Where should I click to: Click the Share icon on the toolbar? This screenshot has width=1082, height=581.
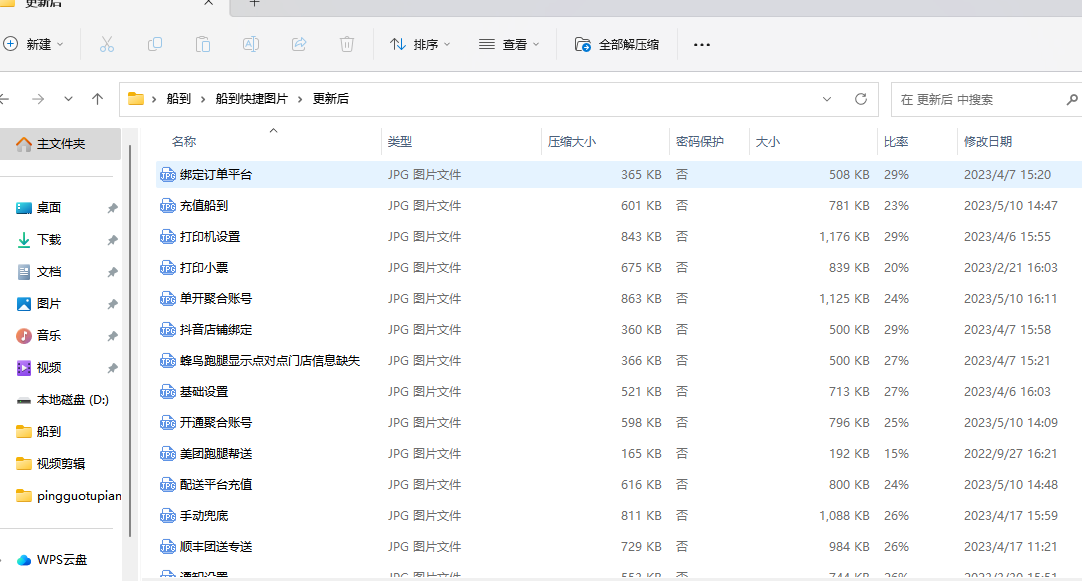[299, 44]
